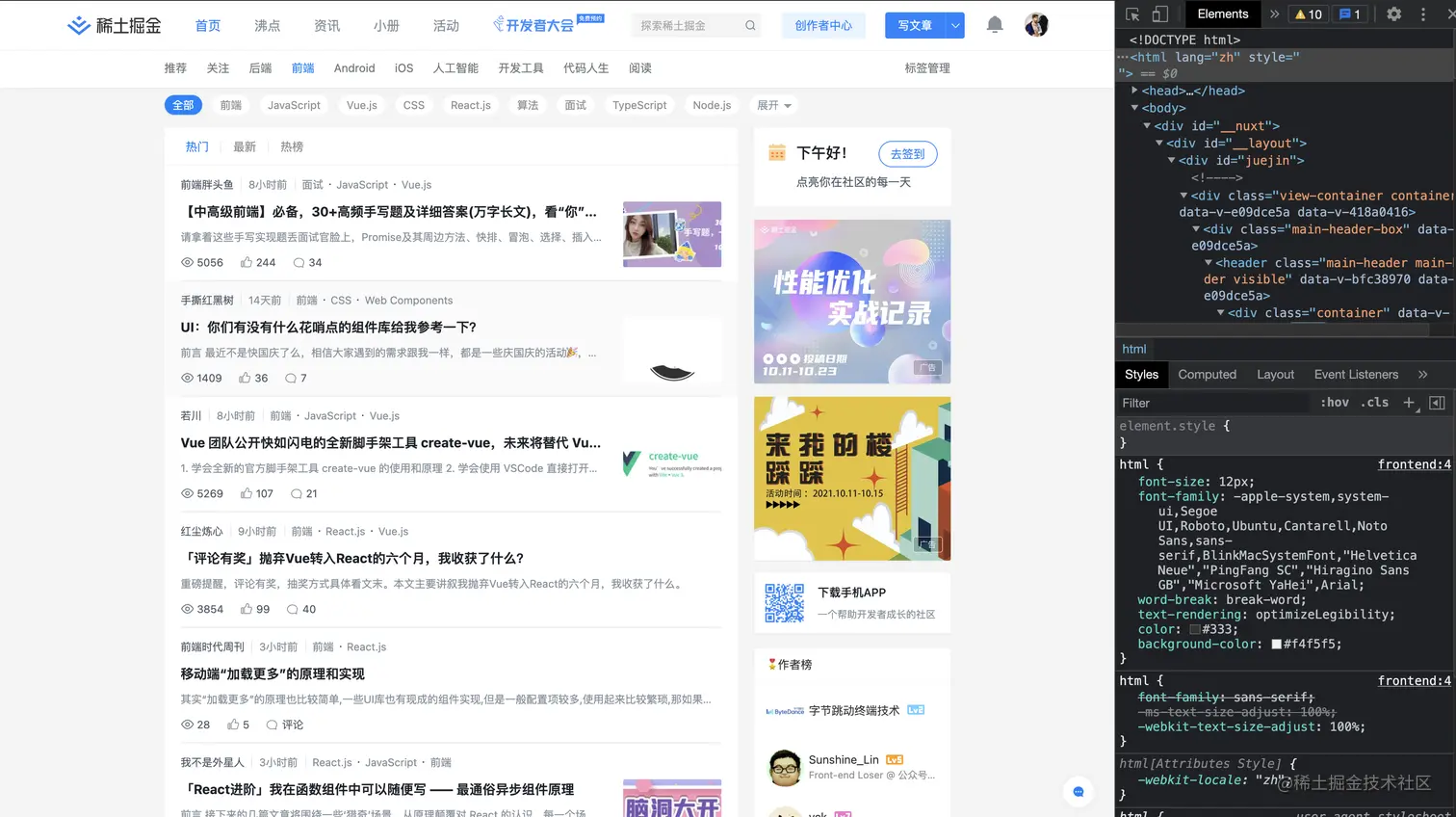1456x817 pixels.
Task: Toggle the computed styles sidebar icon
Action: (x=1437, y=403)
